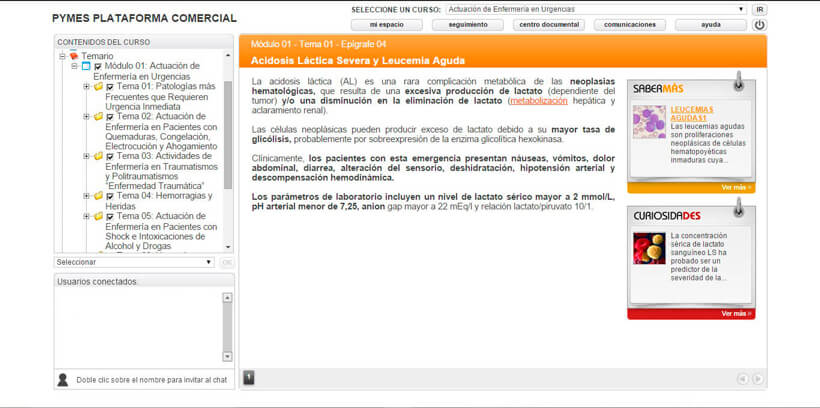Go to next page arrow

(757, 379)
